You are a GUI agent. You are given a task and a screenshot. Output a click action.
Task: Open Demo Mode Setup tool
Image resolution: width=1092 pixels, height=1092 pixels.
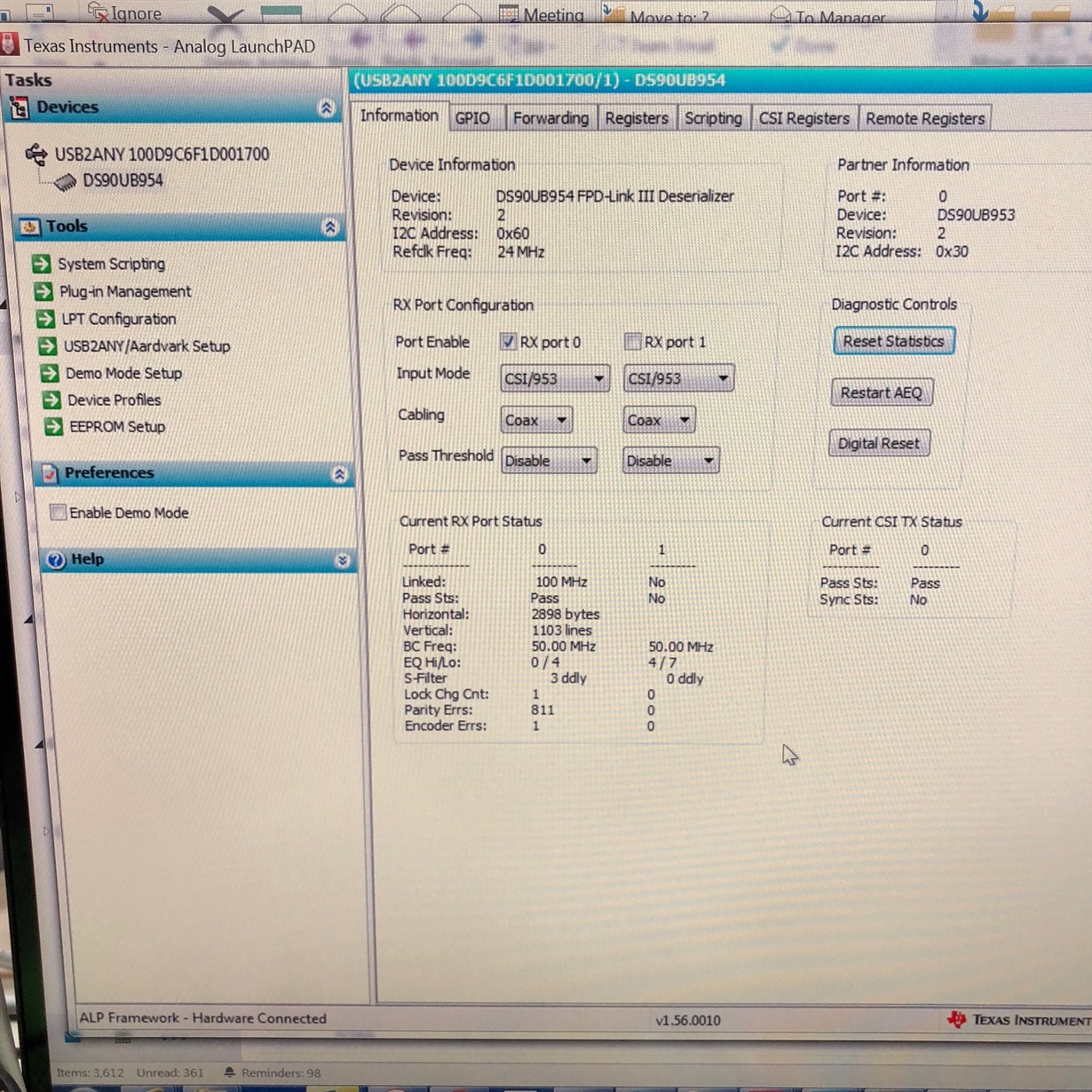(x=123, y=374)
